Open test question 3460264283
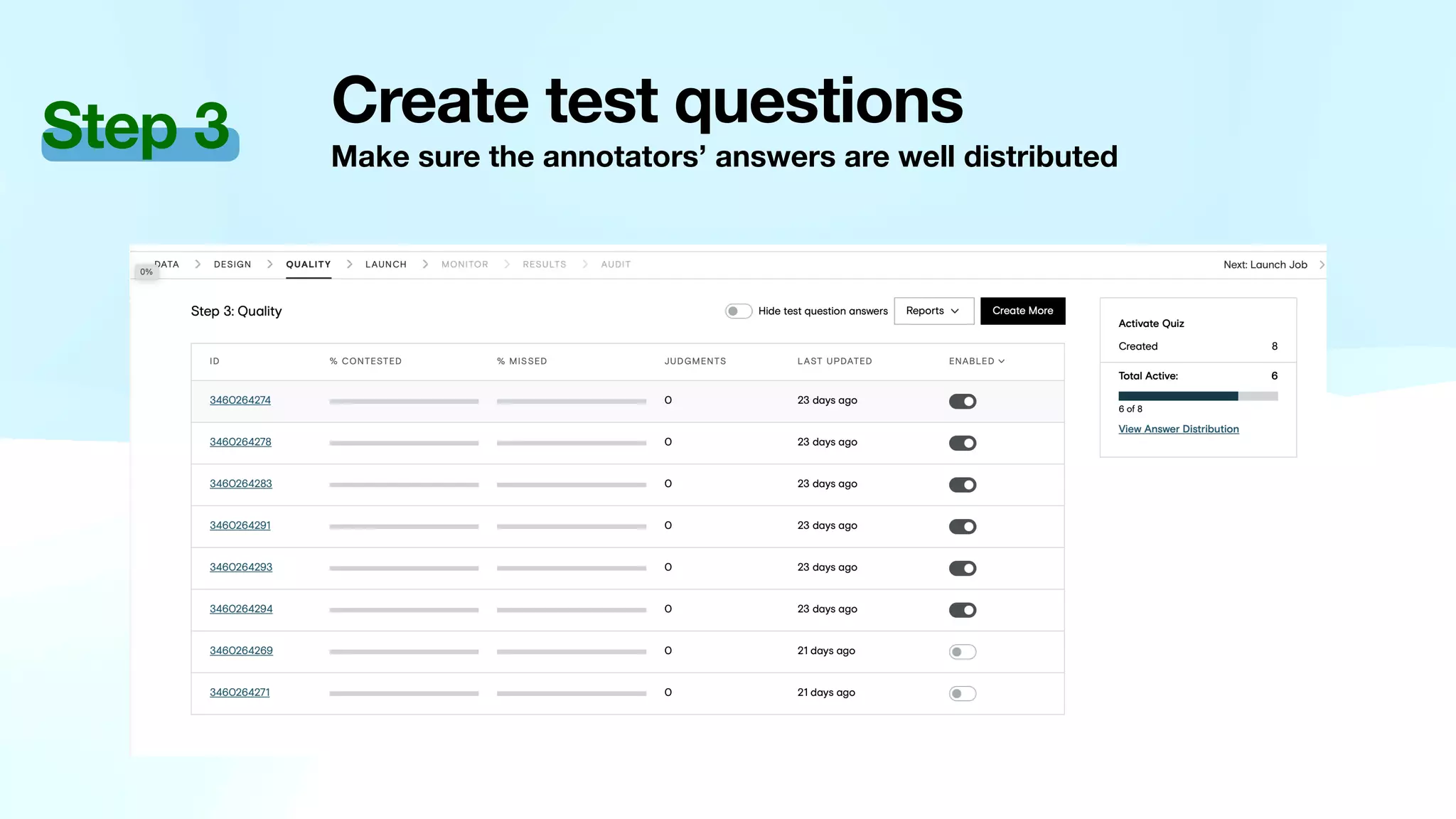Viewport: 1456px width, 819px height. point(240,484)
